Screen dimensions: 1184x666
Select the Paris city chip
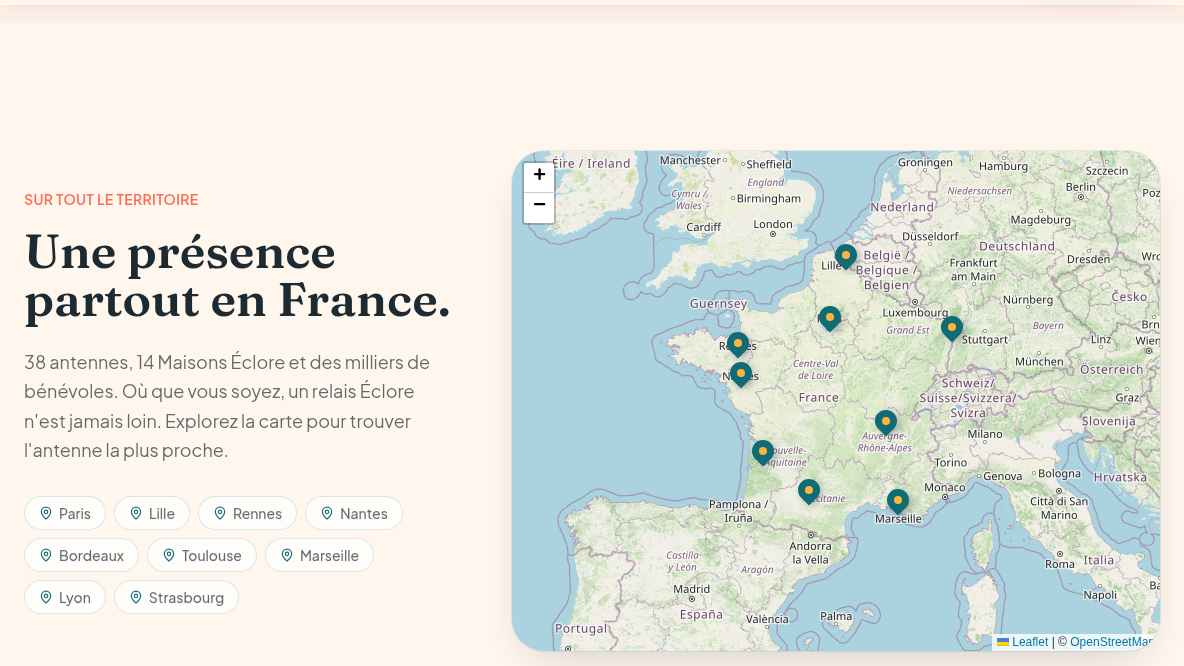(65, 513)
